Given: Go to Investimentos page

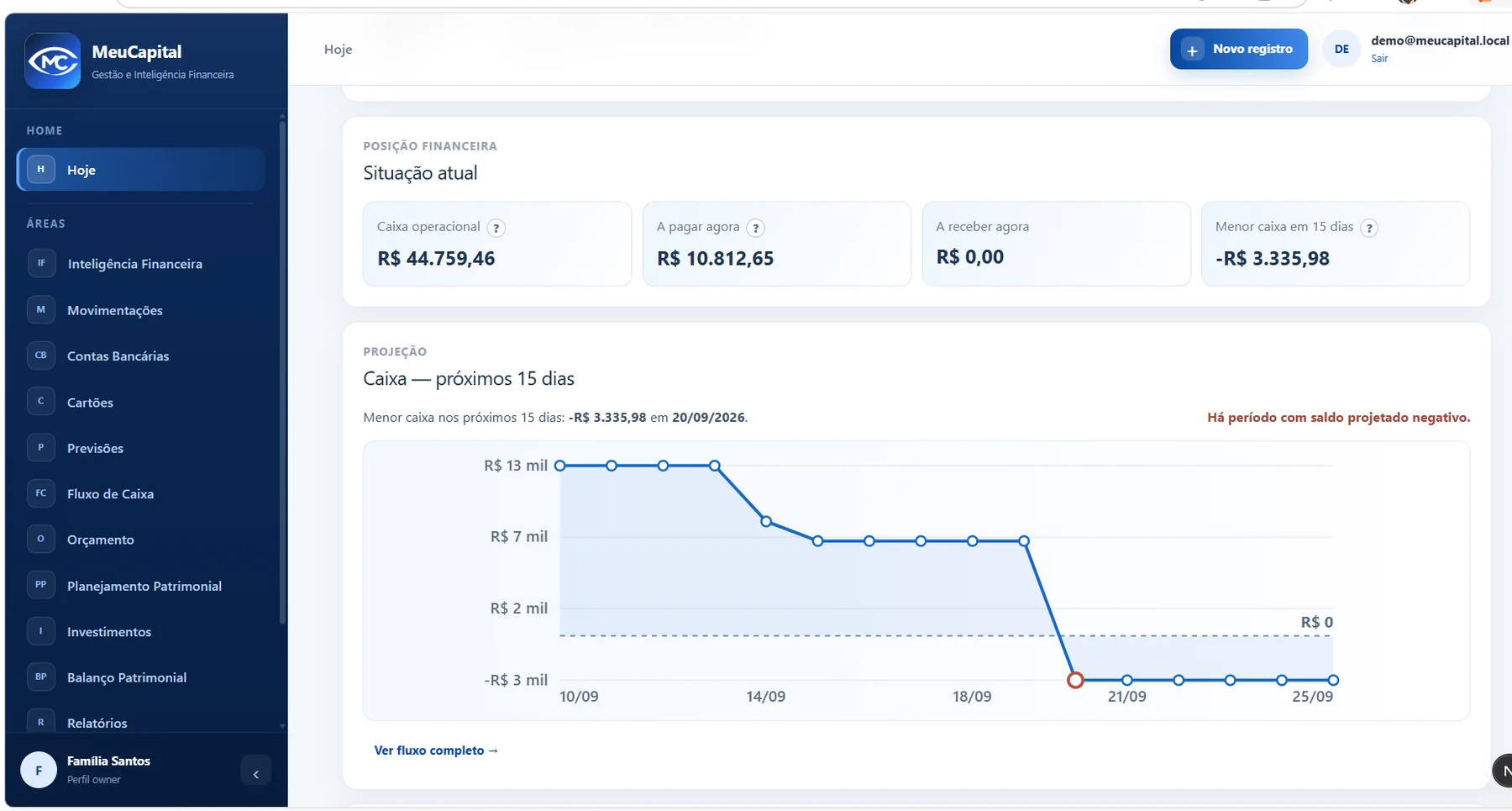Looking at the screenshot, I should click(x=141, y=632).
